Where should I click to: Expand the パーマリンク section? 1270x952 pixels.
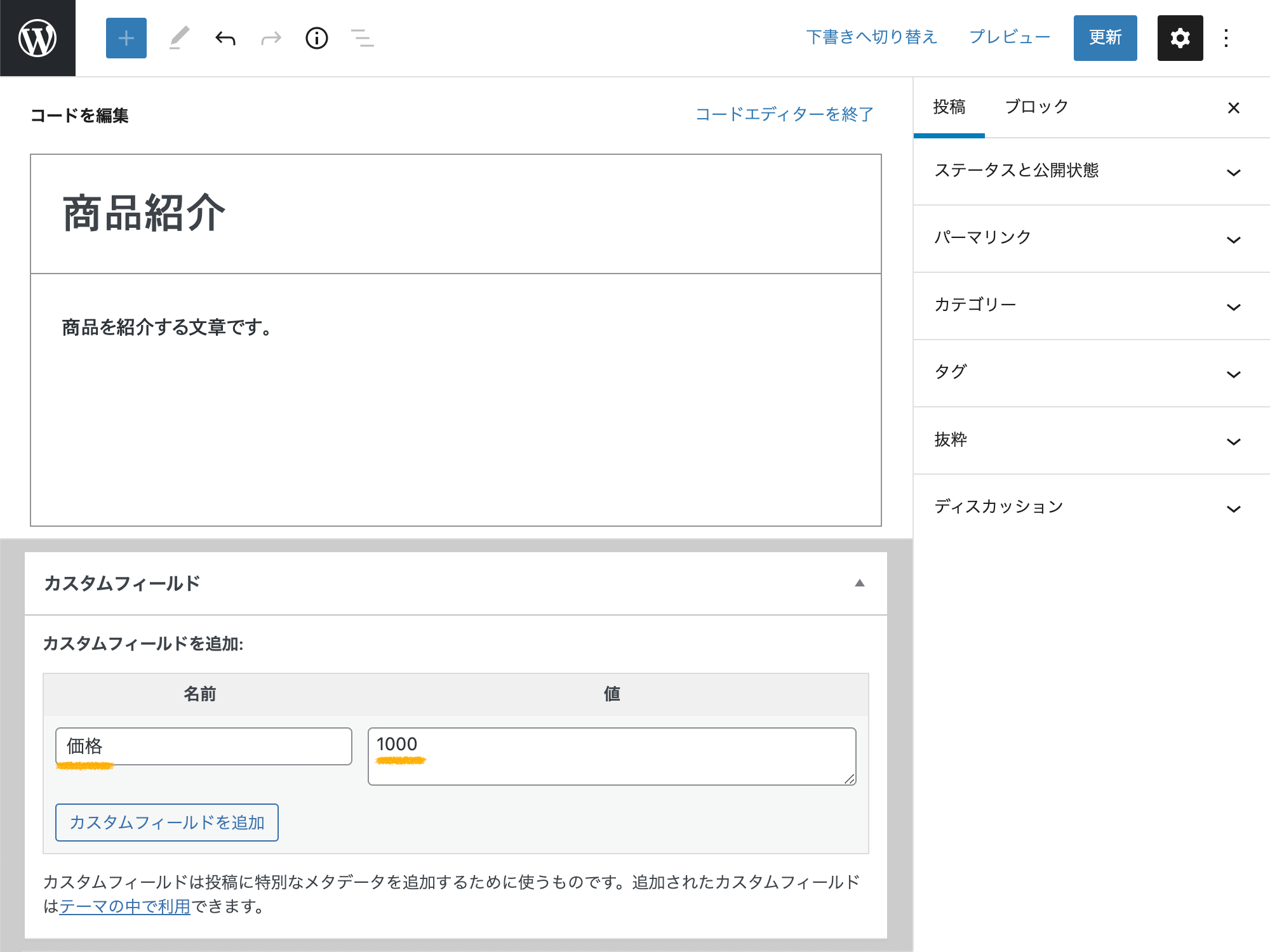click(x=1092, y=239)
